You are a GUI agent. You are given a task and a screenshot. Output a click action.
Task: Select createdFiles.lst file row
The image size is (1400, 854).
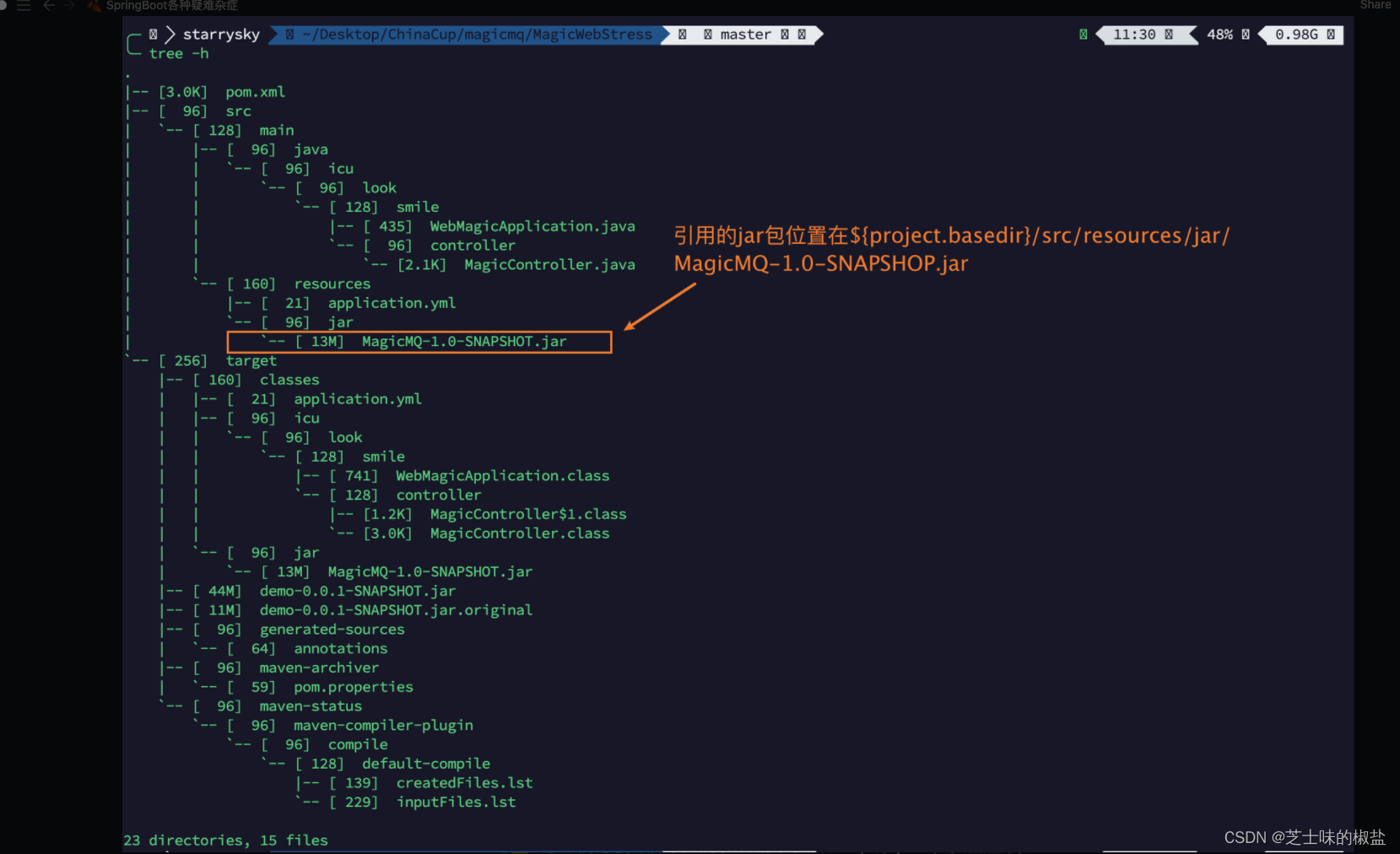click(414, 783)
